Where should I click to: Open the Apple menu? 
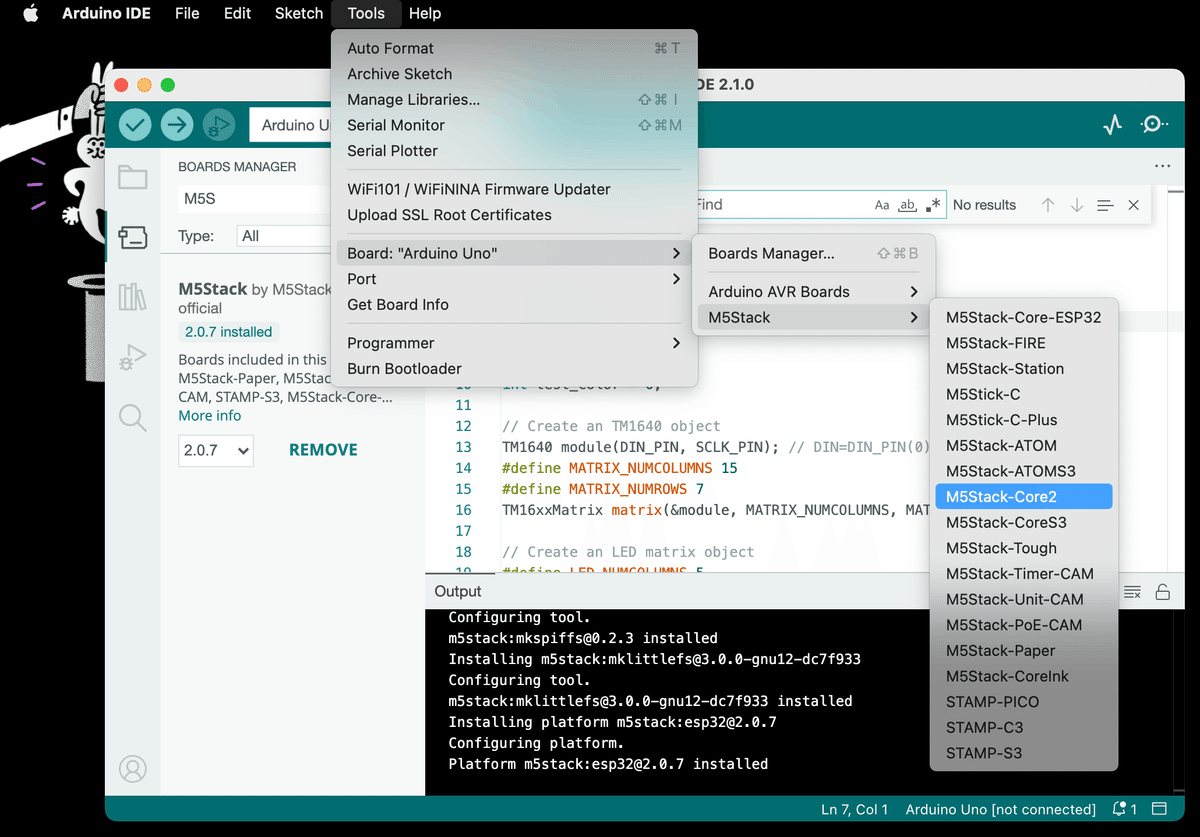click(x=30, y=14)
